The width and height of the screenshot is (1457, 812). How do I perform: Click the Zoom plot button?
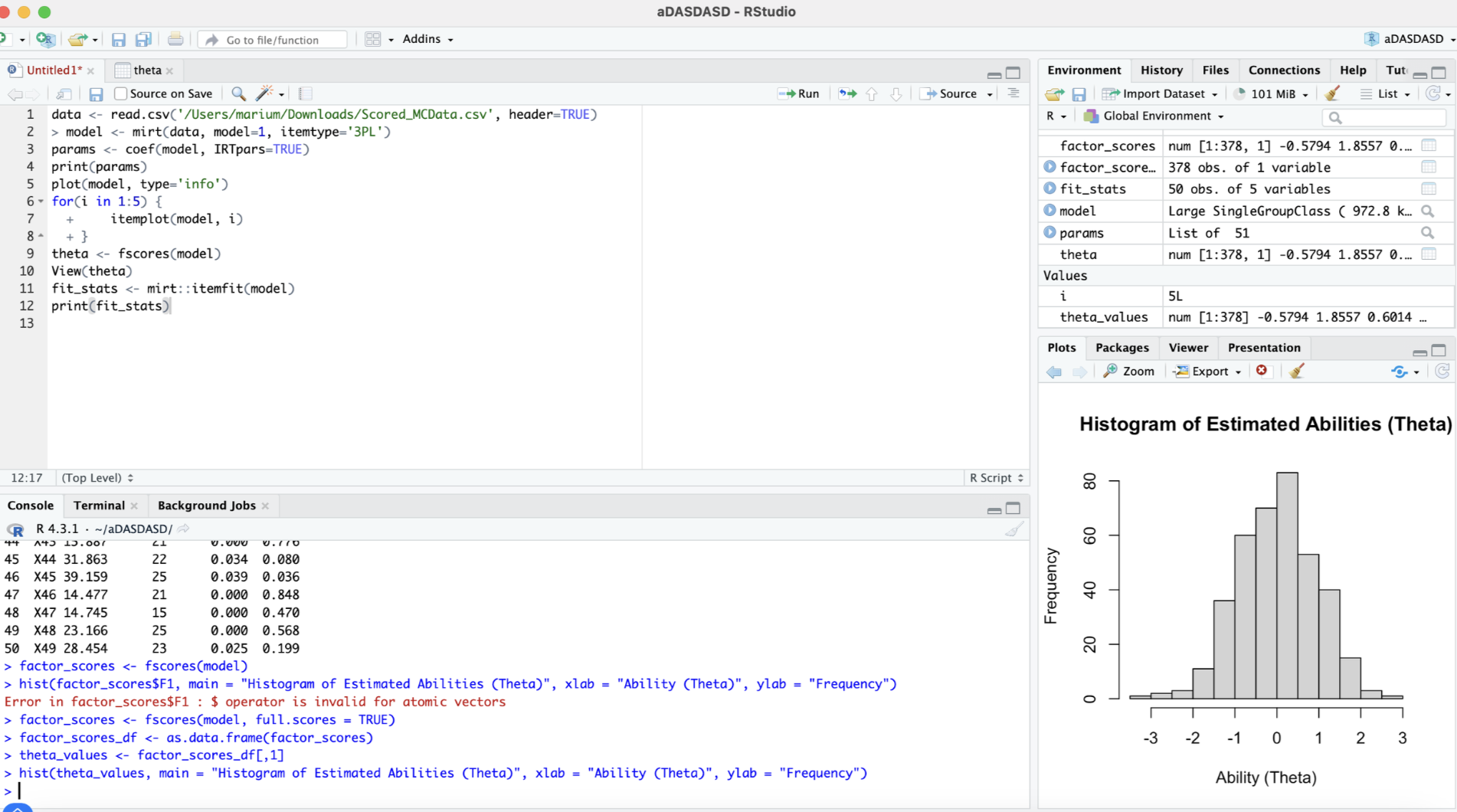pyautogui.click(x=1128, y=372)
